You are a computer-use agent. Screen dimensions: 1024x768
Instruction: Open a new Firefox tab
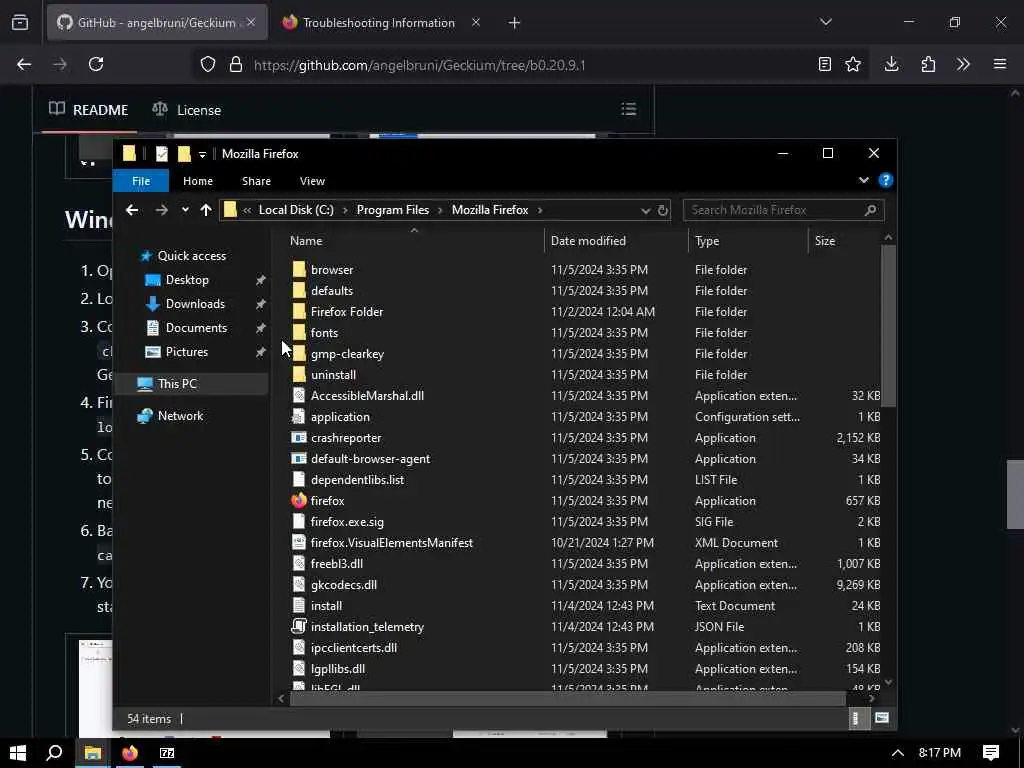[x=514, y=23]
